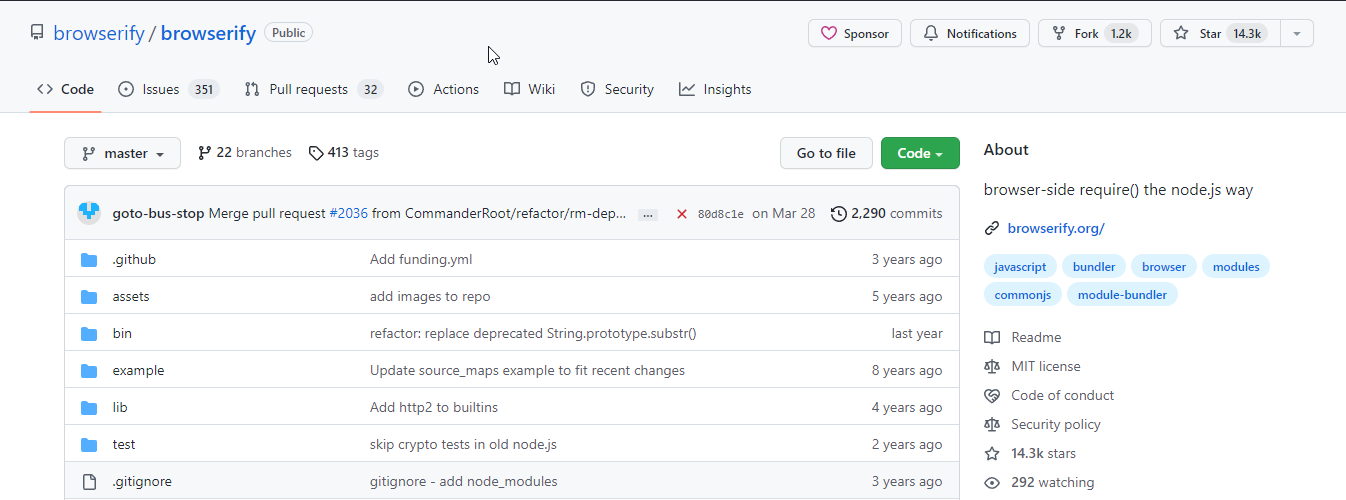Select the commonjs topic tag

pos(1022,295)
